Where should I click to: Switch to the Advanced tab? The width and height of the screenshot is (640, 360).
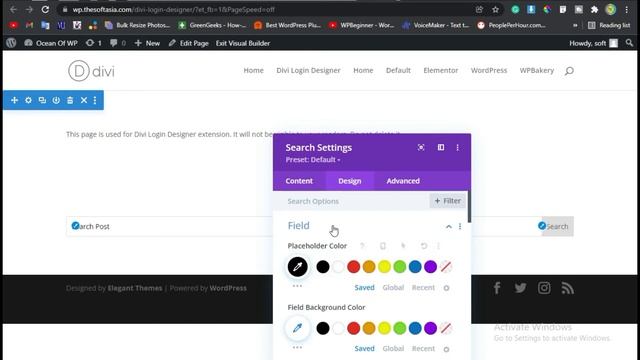click(x=403, y=181)
